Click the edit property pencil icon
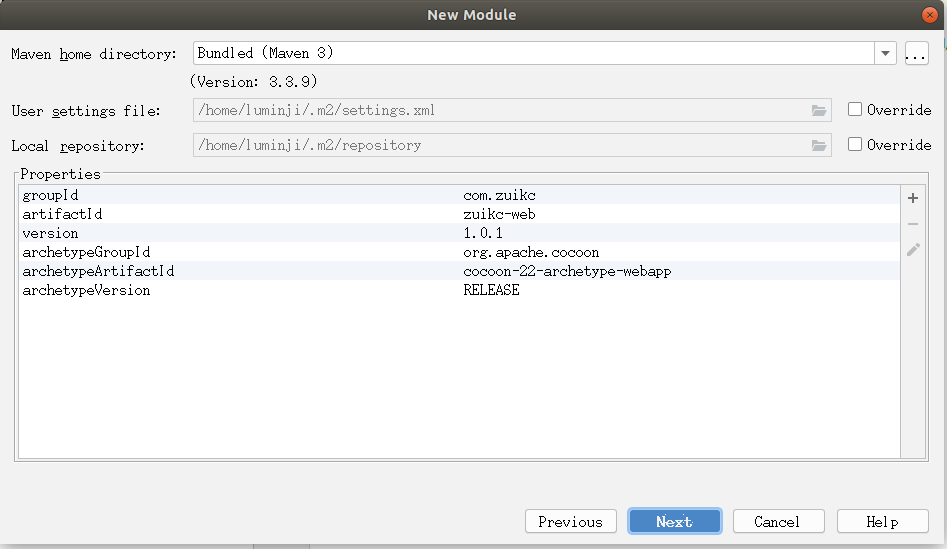947x549 pixels. 913,250
